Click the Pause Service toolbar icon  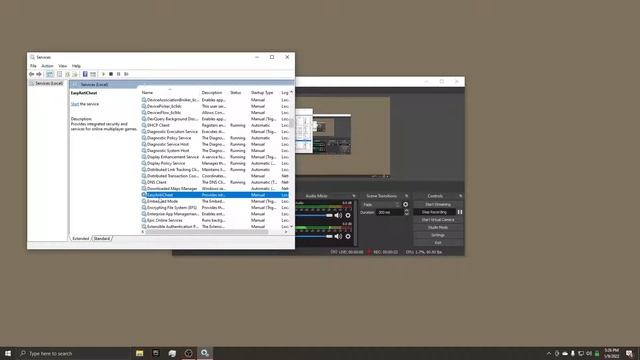click(x=119, y=74)
